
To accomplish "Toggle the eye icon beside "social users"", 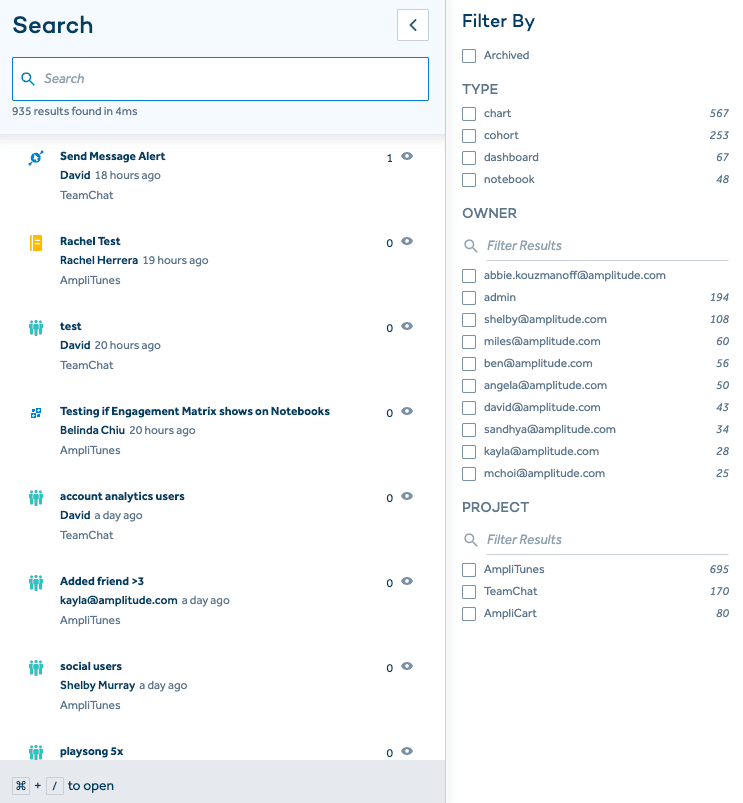I will [407, 667].
